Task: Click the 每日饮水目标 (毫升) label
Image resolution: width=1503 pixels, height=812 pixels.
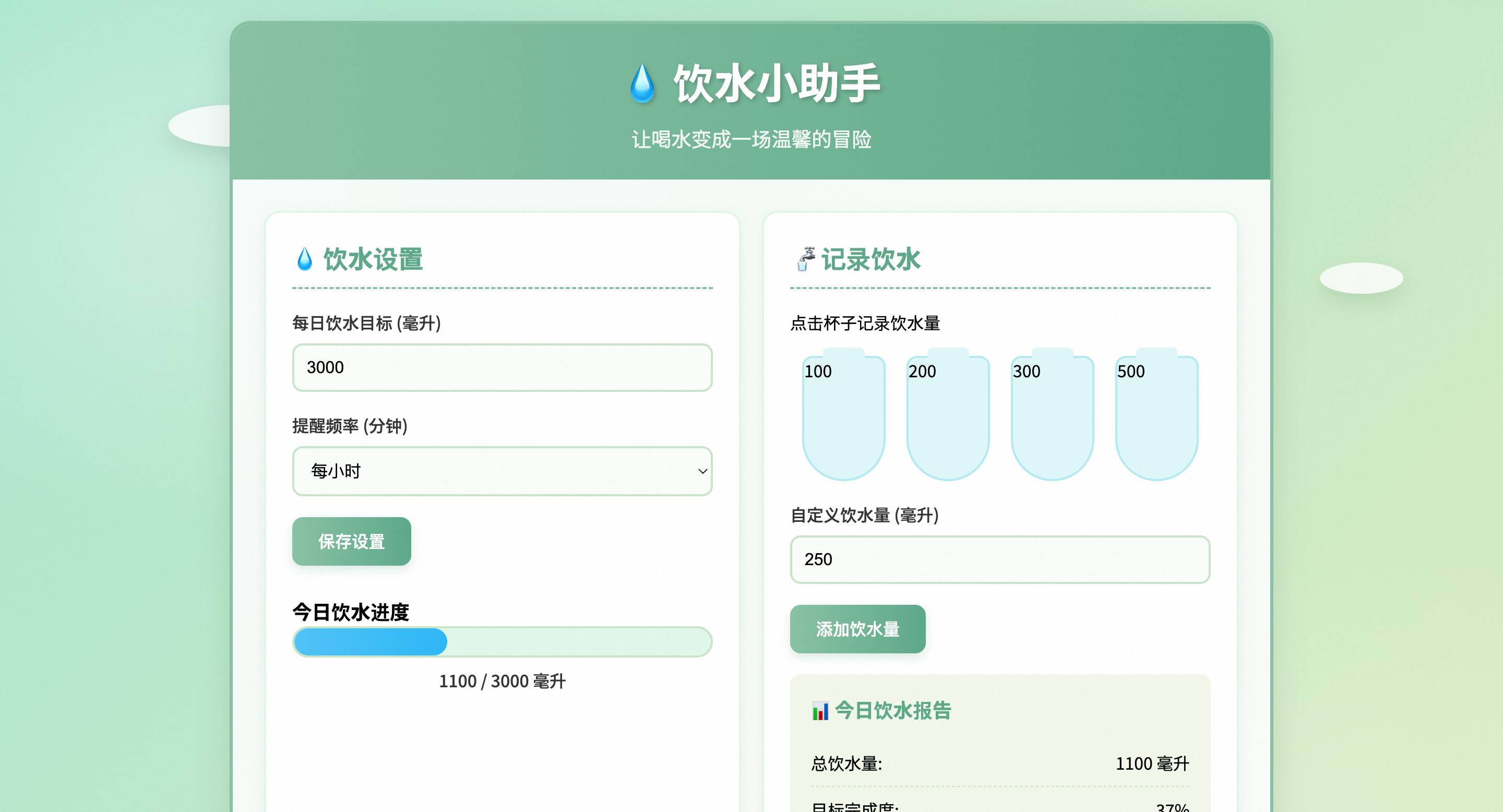Action: pyautogui.click(x=366, y=323)
